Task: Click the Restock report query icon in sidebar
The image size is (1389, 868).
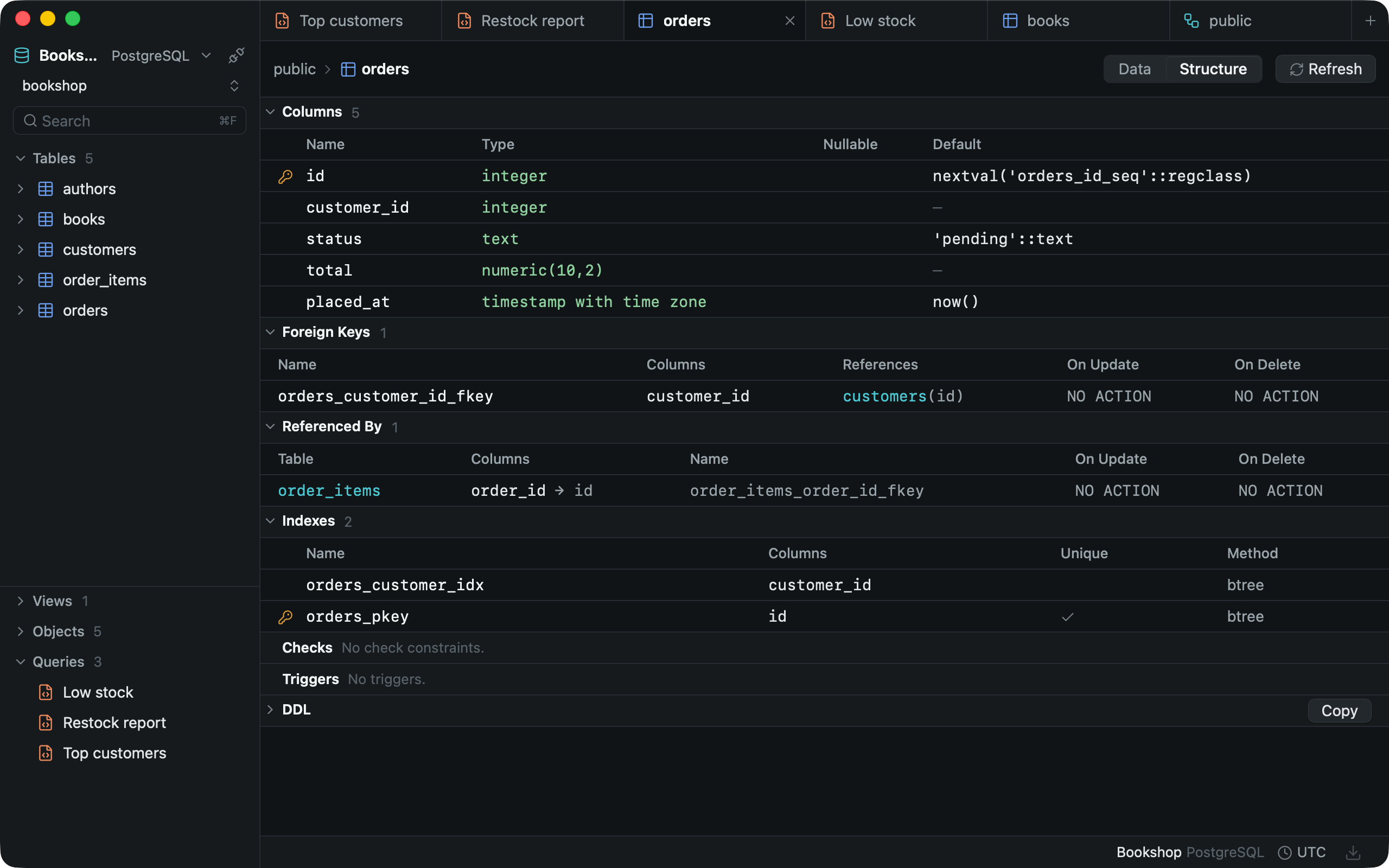Action: click(46, 723)
